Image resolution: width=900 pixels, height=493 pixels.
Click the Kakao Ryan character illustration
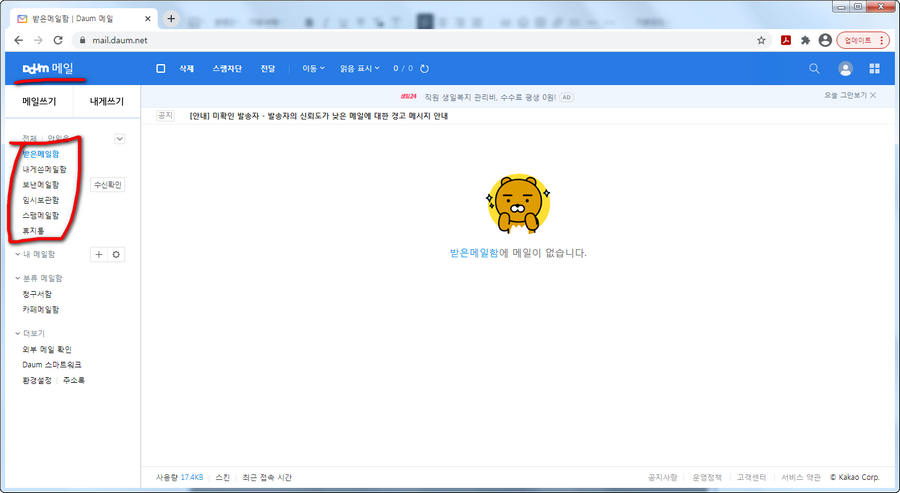point(518,204)
